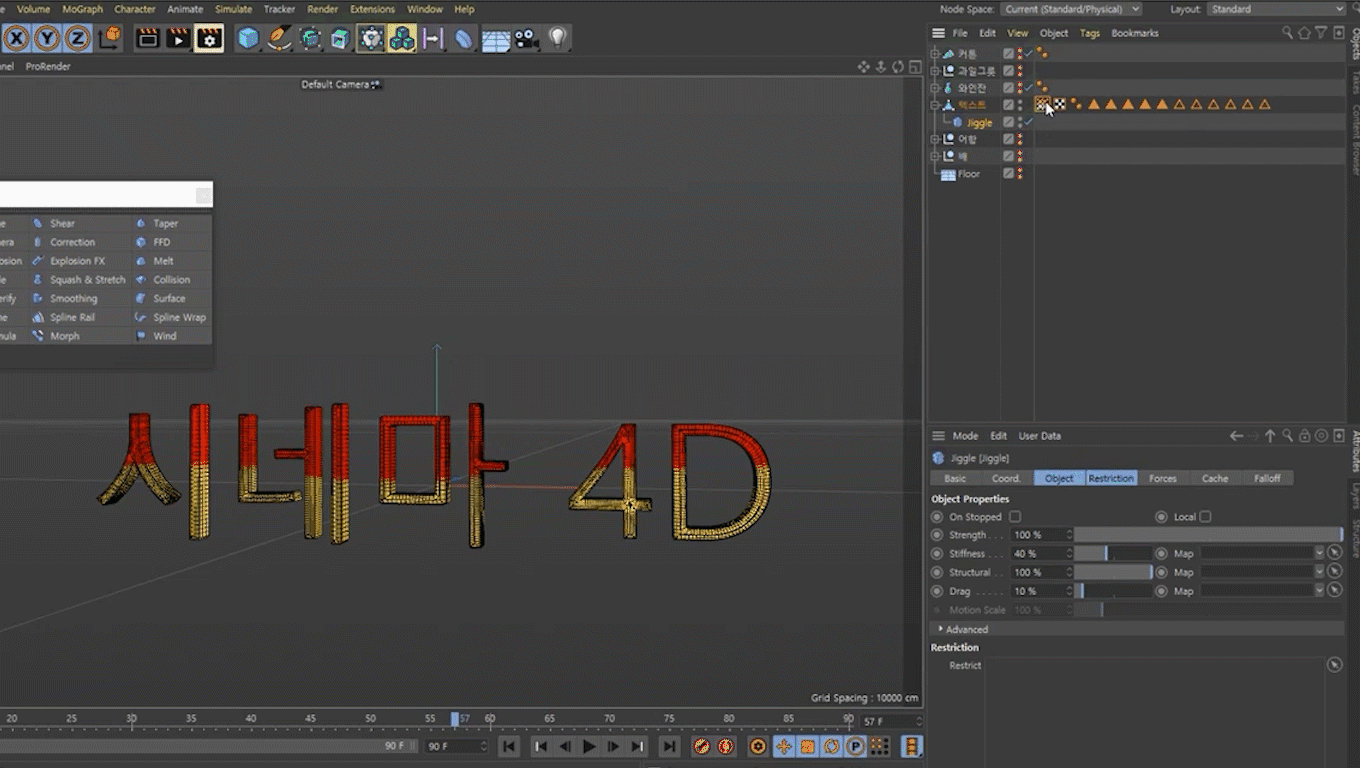Toggle Floor visibility dots
This screenshot has width=1360, height=768.
(x=1020, y=174)
